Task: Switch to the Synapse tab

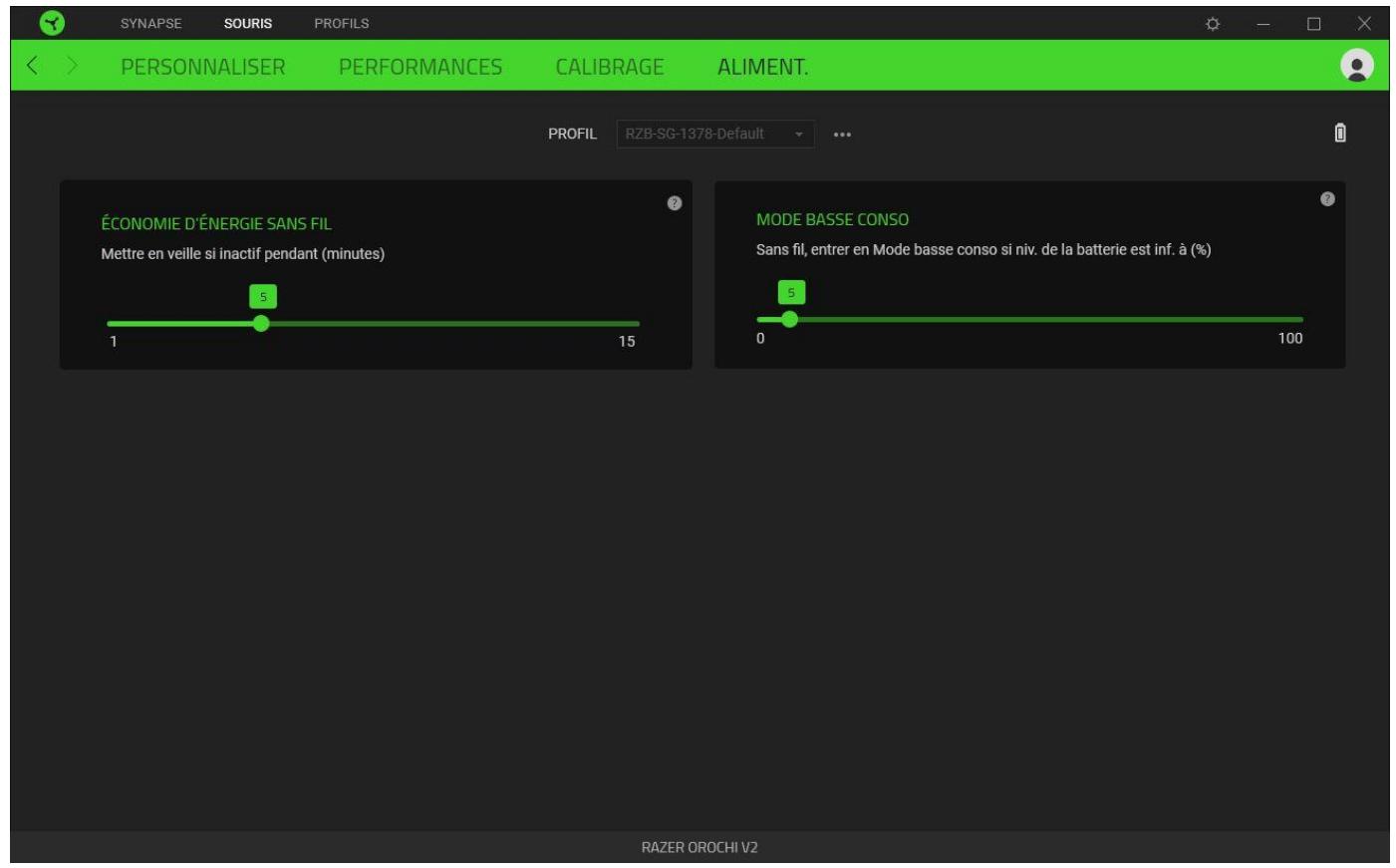Action: click(x=151, y=23)
